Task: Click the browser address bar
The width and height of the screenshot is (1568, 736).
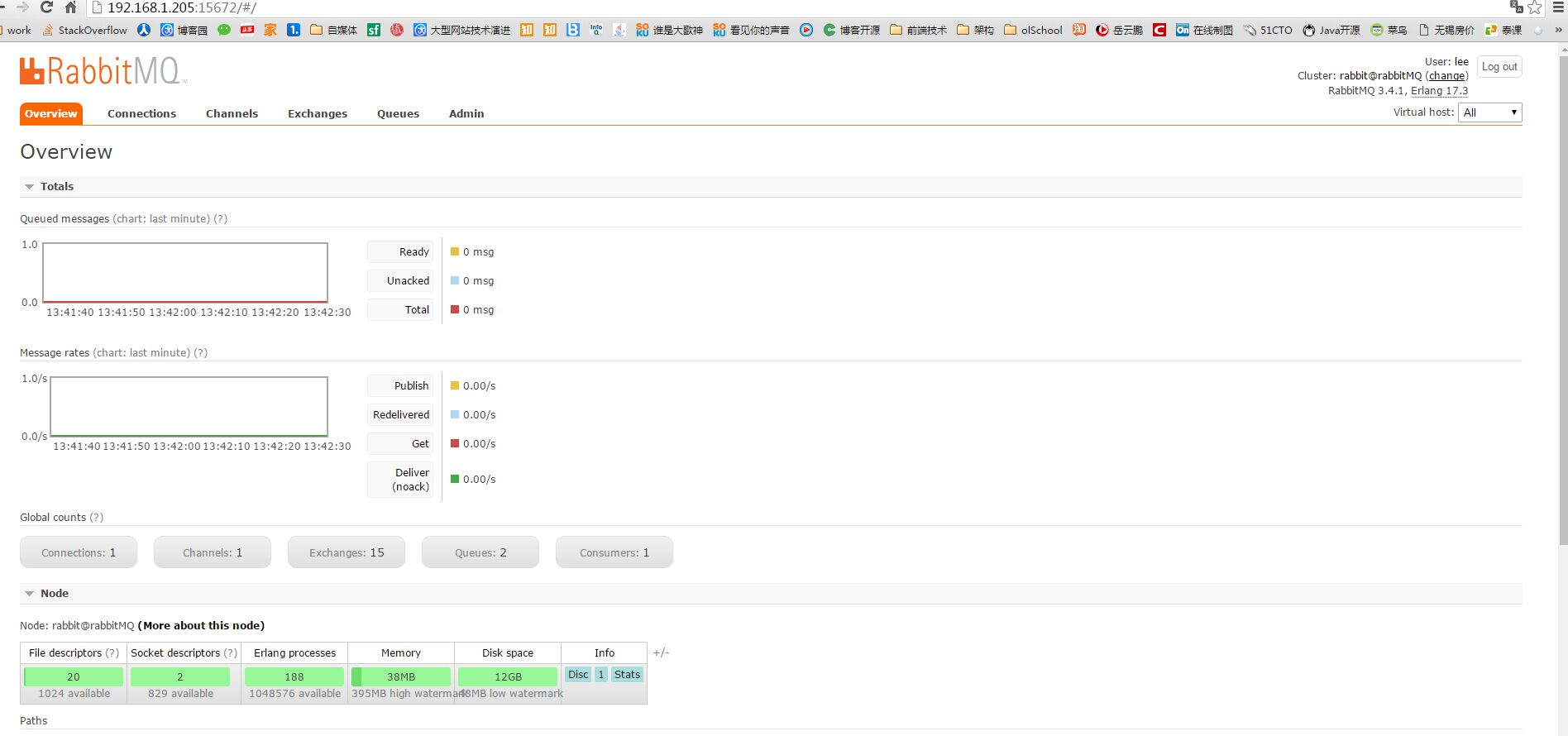Action: [x=794, y=7]
